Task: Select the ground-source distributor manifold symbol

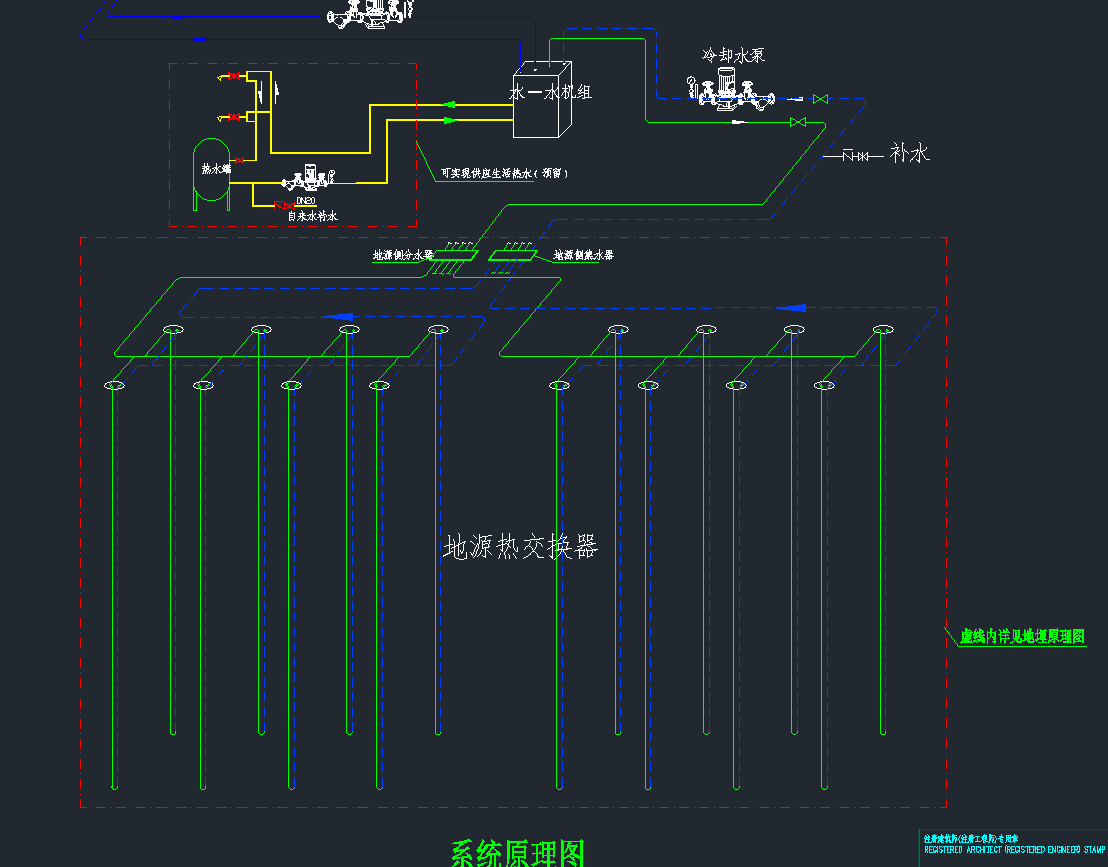Action: pyautogui.click(x=453, y=256)
